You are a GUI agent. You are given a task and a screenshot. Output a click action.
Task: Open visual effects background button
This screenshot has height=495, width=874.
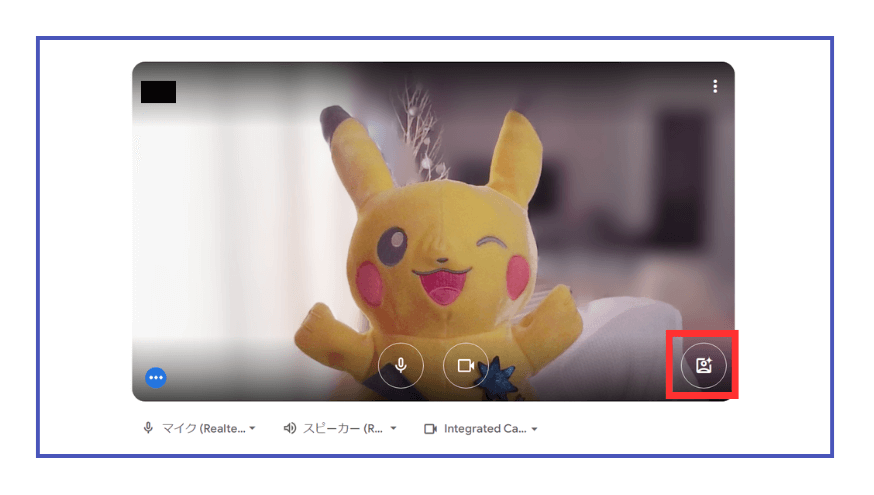pos(703,366)
